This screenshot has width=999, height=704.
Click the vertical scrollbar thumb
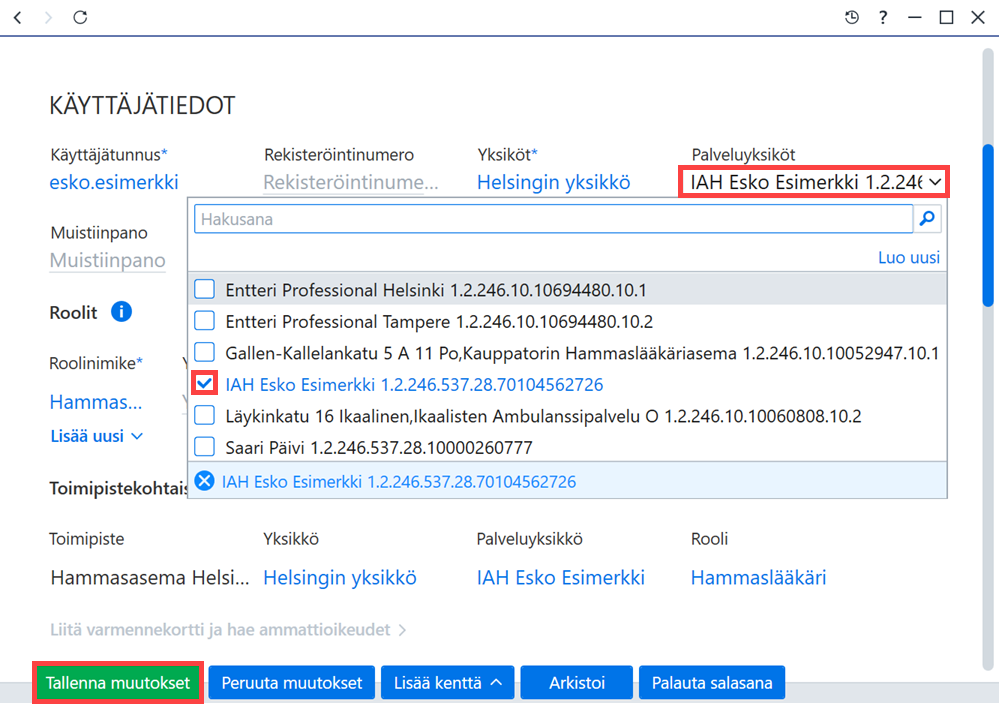coord(988,226)
